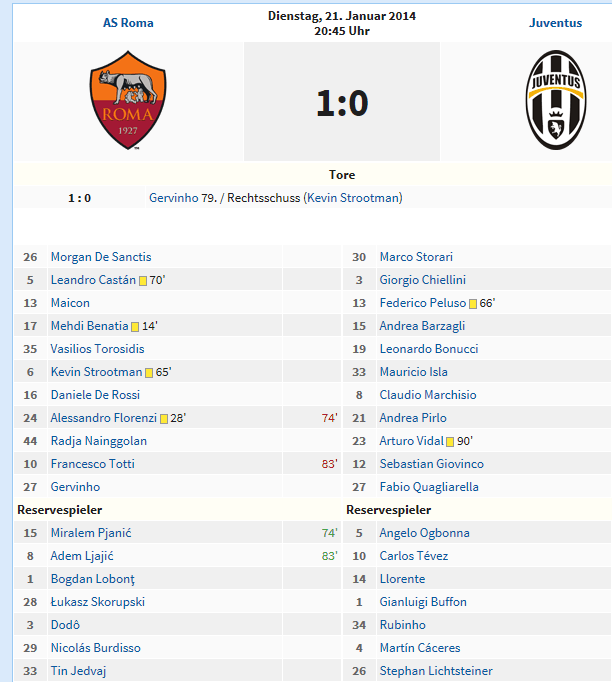The height and width of the screenshot is (682, 612).
Task: Open the AS Roma team link
Action: [x=128, y=23]
